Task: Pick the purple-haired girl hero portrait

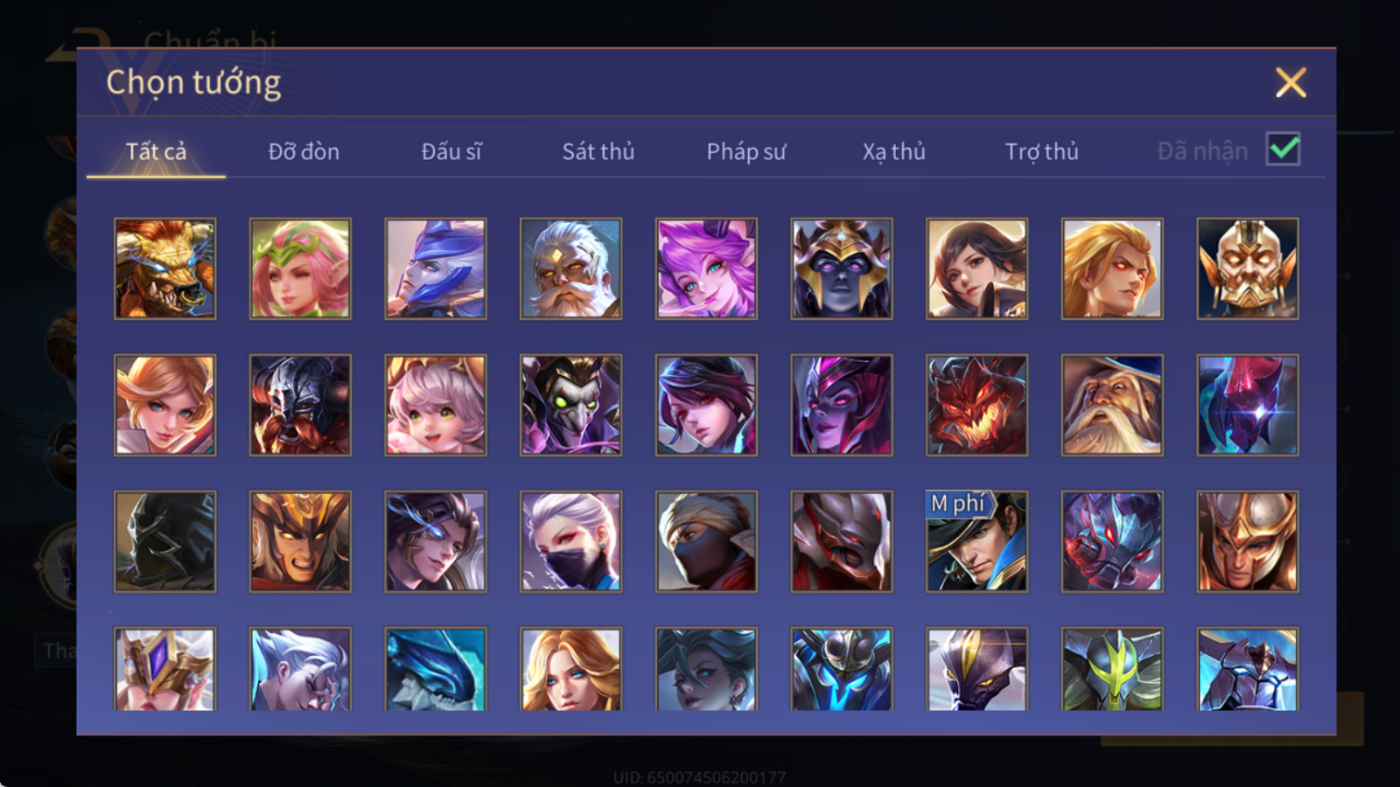Action: [706, 269]
